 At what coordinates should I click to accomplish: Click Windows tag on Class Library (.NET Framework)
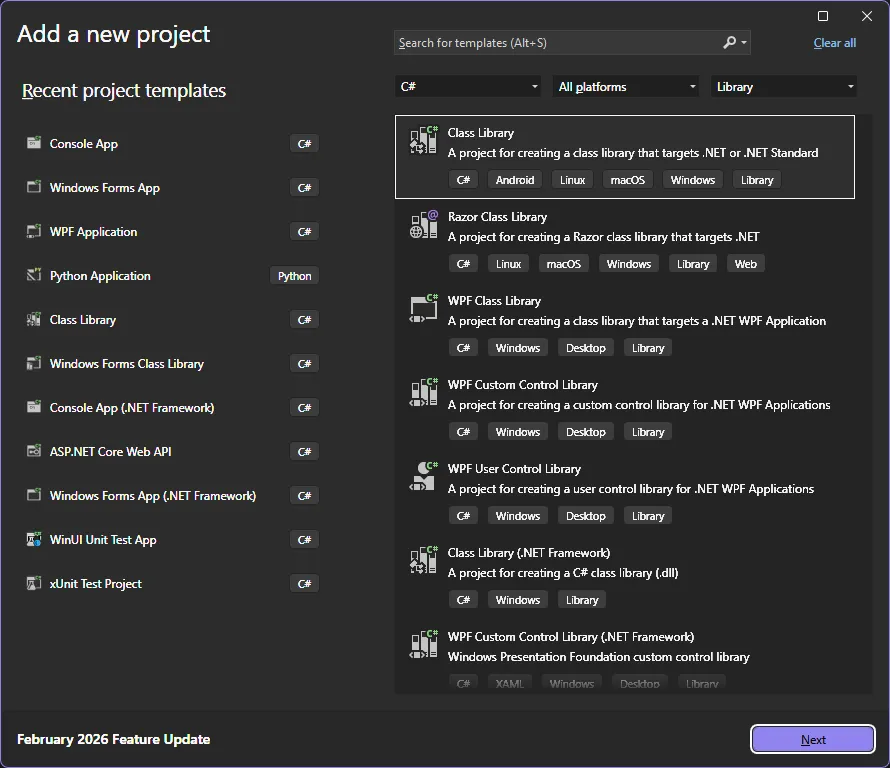coord(517,600)
